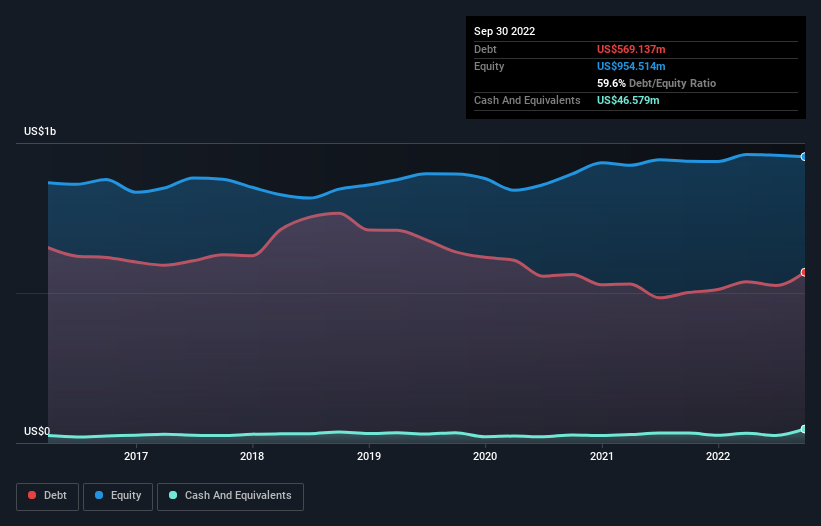Screen dimensions: 821x526
Task: Toggle the Cash And Equivalents legend button
Action: [230, 496]
